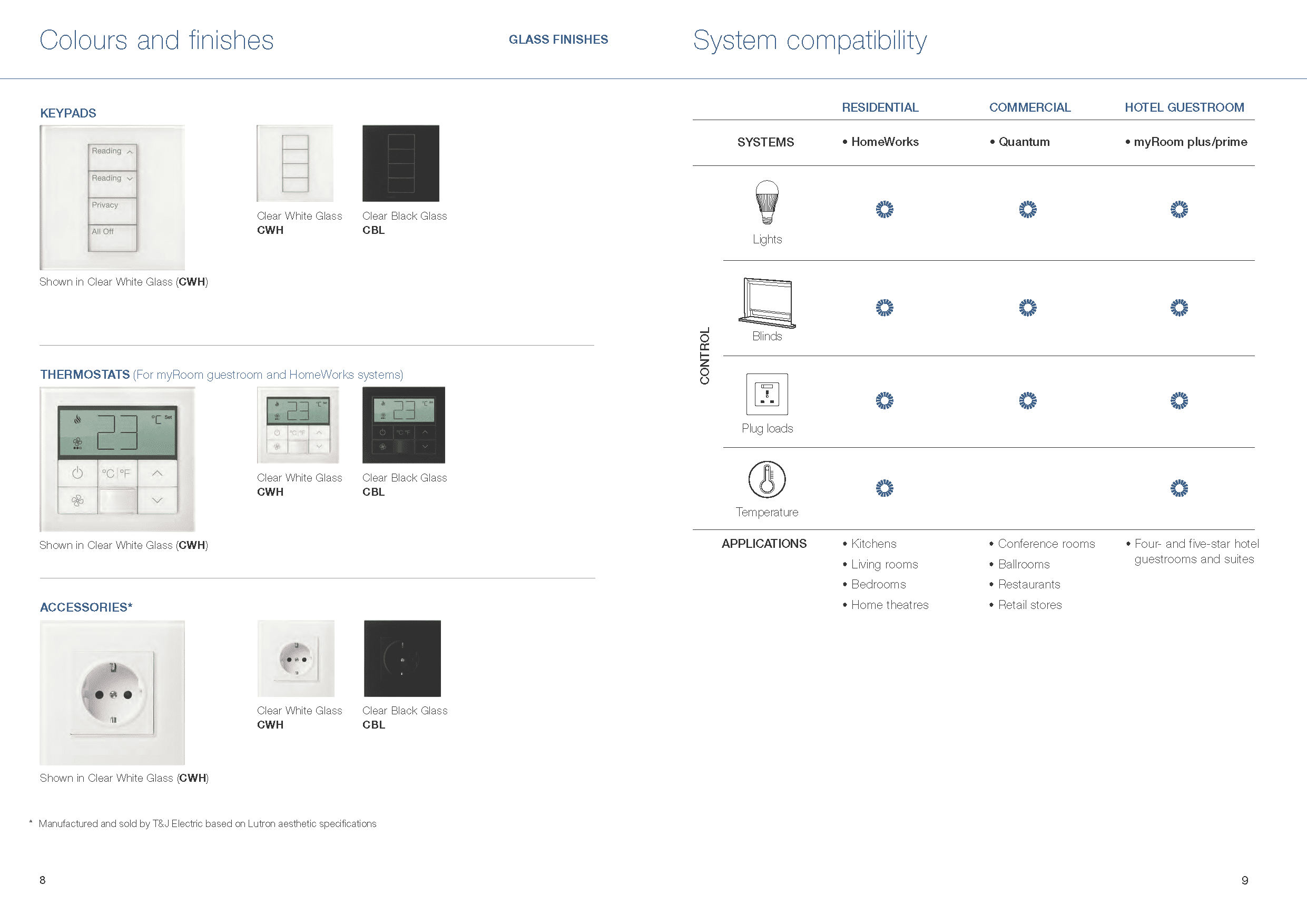Pick the Plug loads dot under Commercial
The height and width of the screenshot is (924, 1307).
point(1027,401)
